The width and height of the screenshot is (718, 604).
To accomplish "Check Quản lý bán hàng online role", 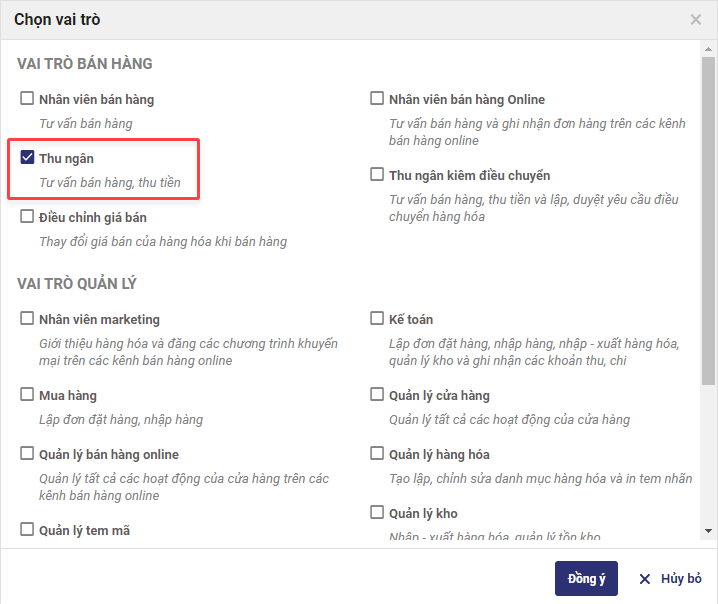I will coord(27,454).
